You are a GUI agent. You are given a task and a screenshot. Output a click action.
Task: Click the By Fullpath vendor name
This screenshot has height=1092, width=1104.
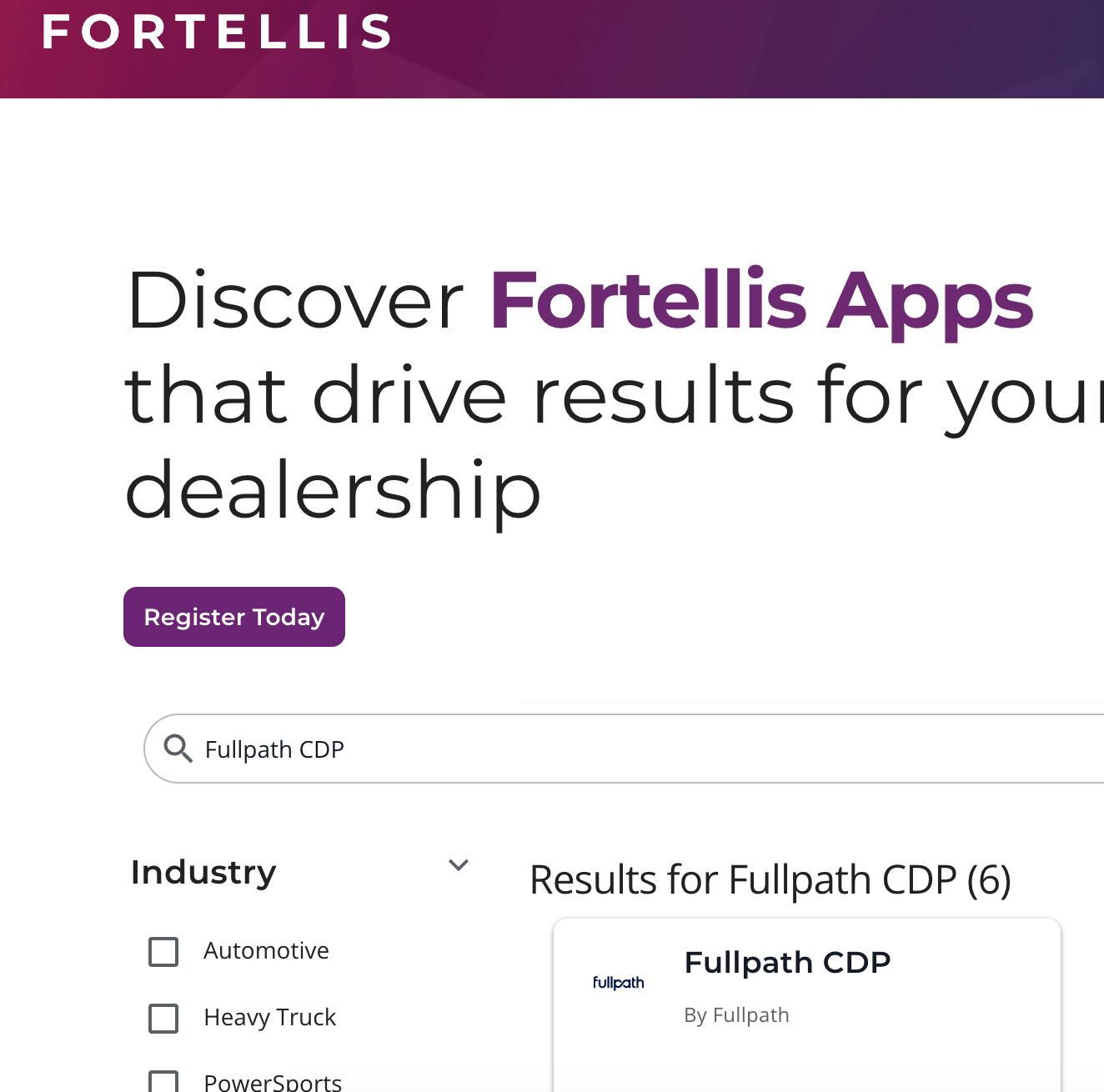[x=736, y=1015]
